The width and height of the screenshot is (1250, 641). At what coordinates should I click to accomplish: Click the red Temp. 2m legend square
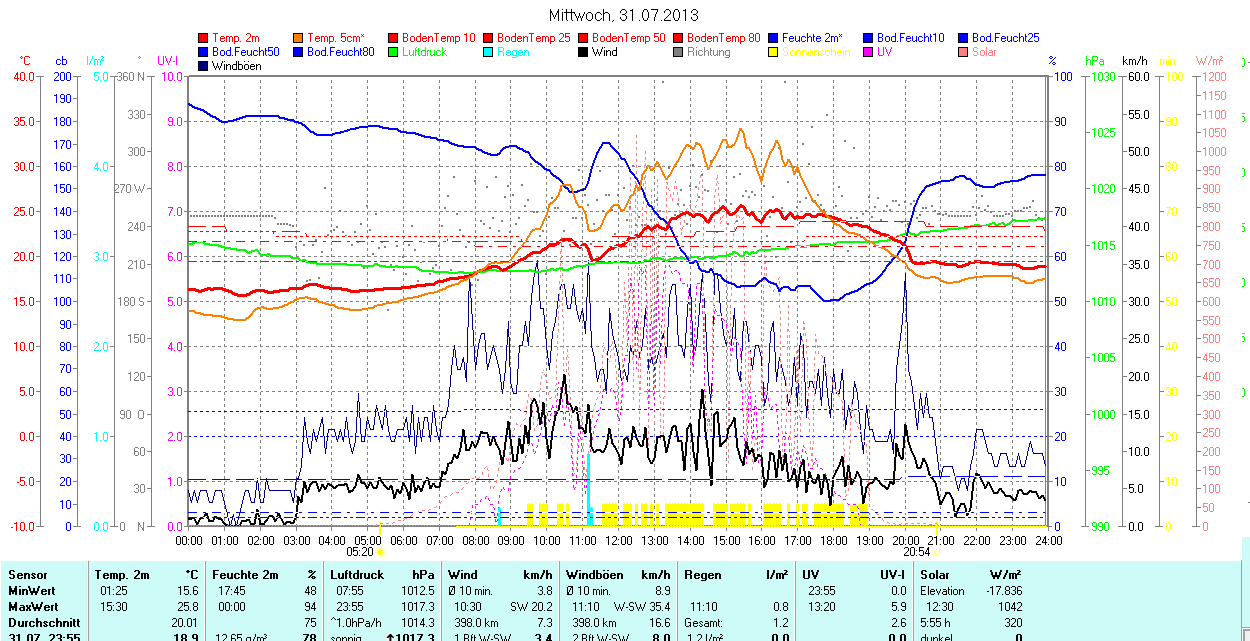tap(204, 38)
